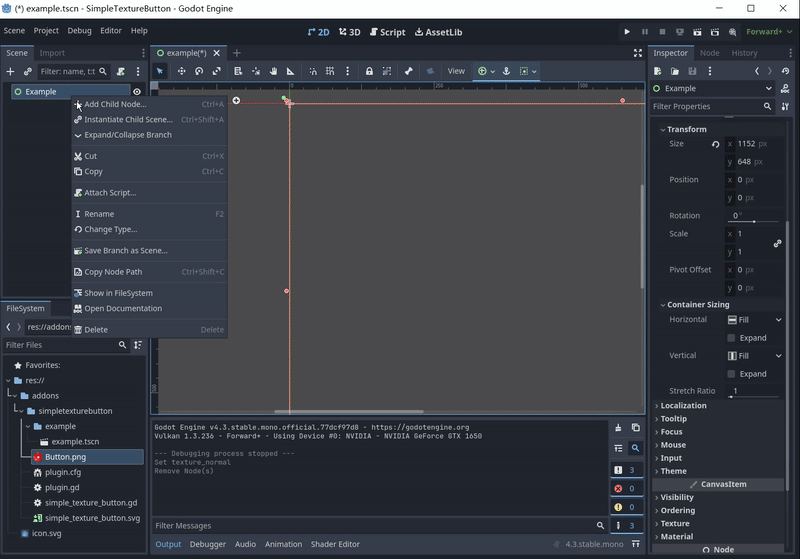Viewport: 800px width, 559px height.
Task: Toggle distraction free mode icon
Action: [638, 53]
